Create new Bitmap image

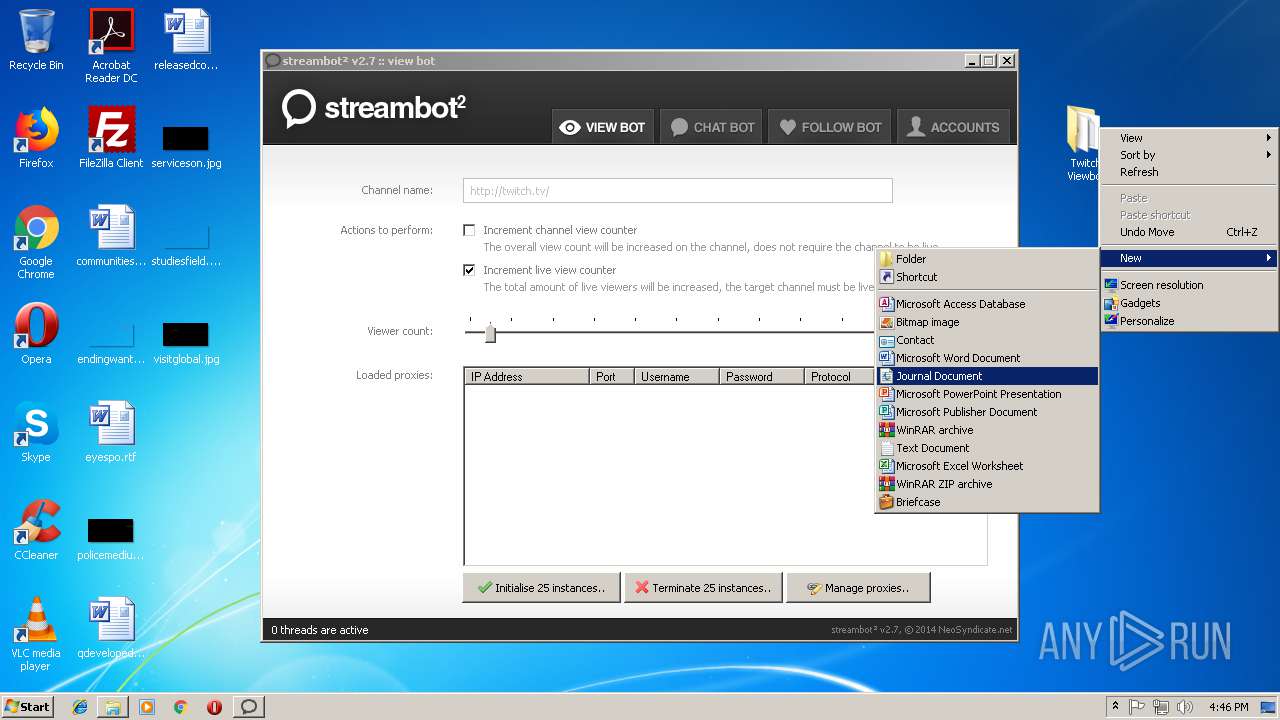click(x=987, y=322)
